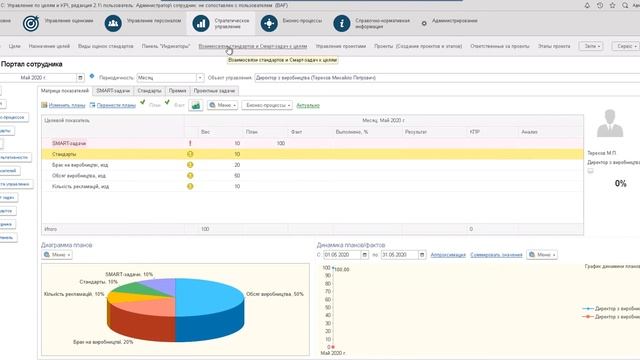Open the Меню dropdown under Диаграмма планов
The height and width of the screenshot is (360, 640).
click(57, 255)
